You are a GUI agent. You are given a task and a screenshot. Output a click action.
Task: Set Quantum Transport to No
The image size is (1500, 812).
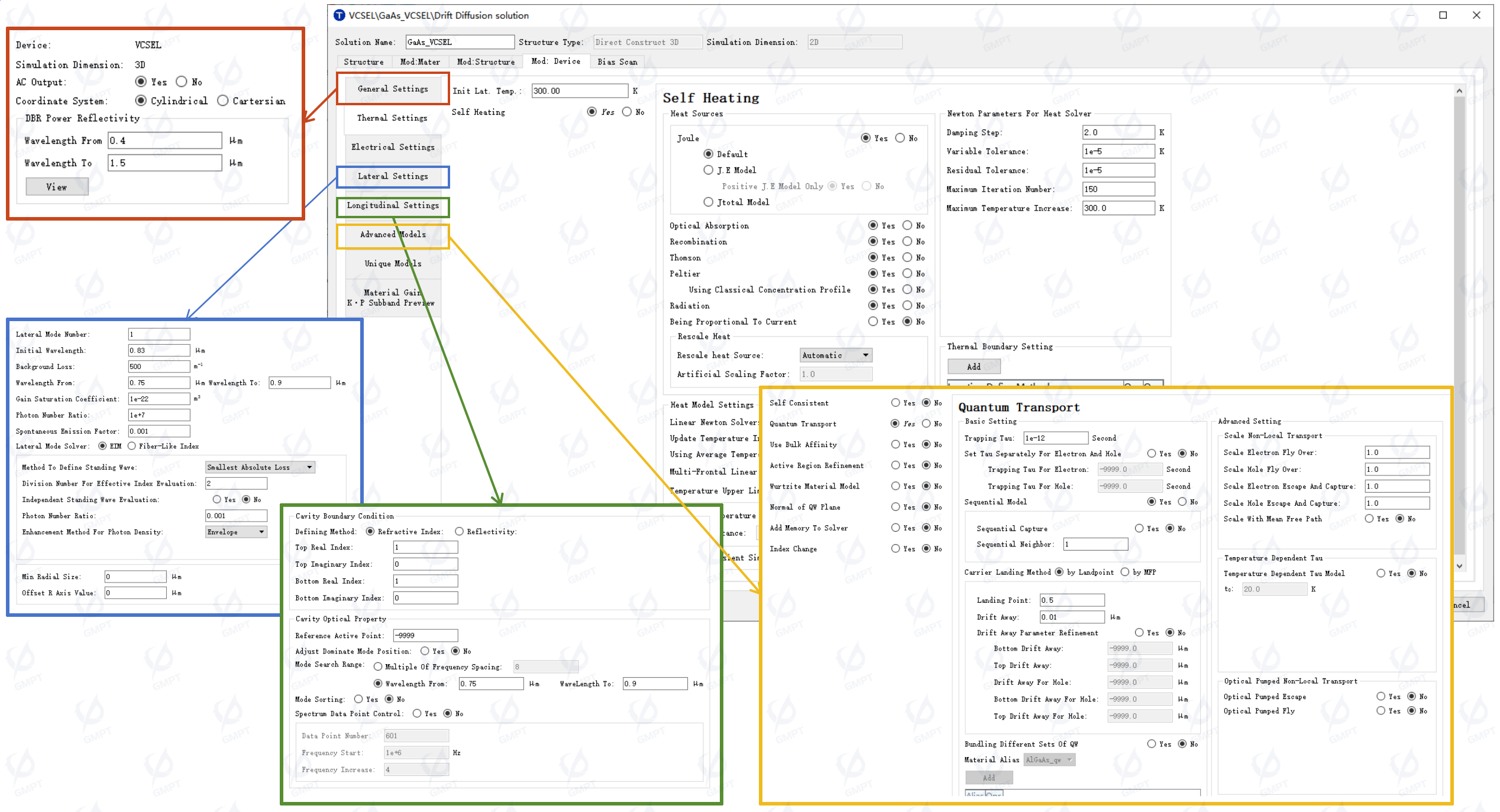pyautogui.click(x=926, y=423)
